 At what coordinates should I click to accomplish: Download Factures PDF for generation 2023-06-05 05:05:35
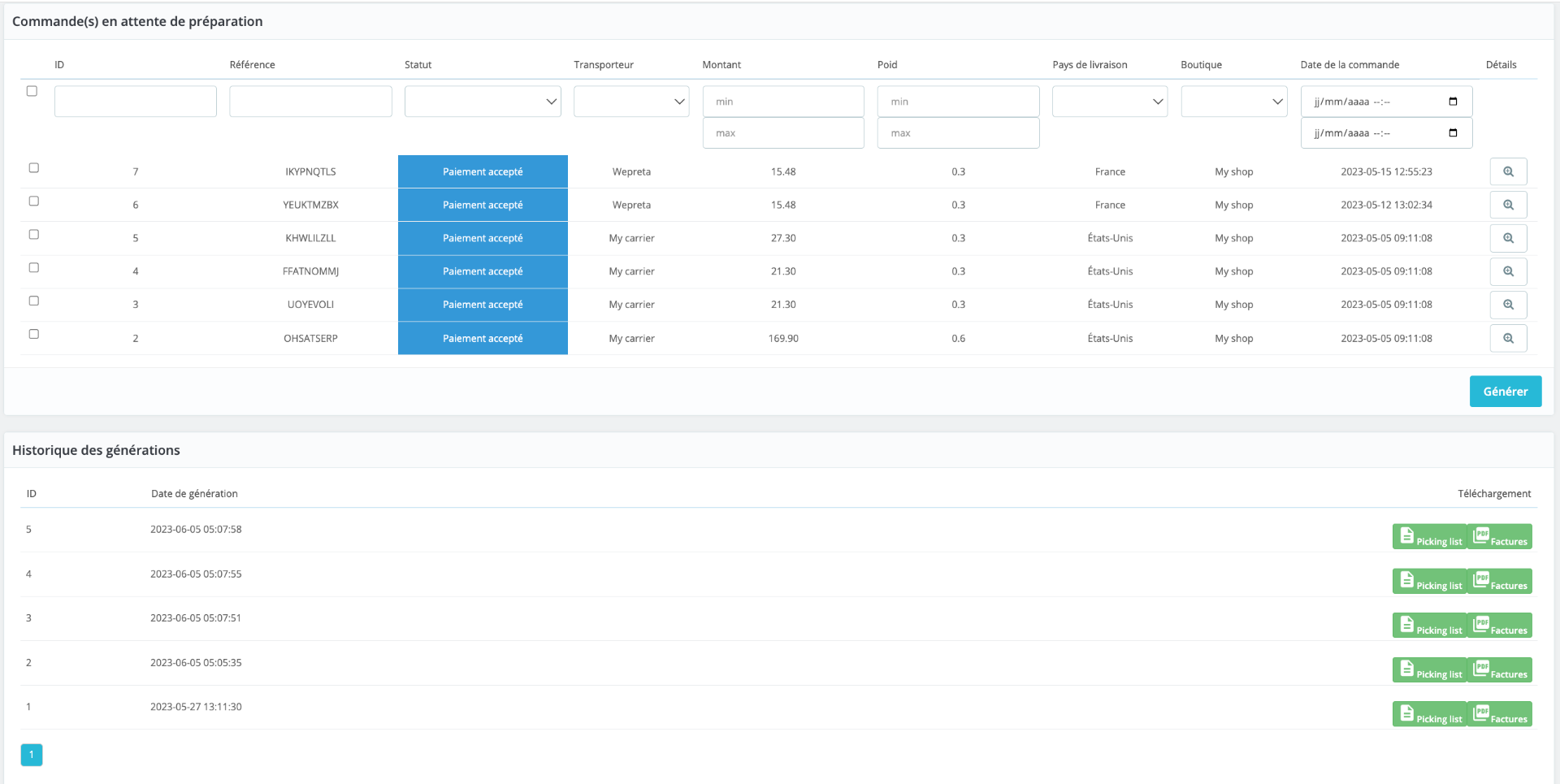click(x=1500, y=669)
